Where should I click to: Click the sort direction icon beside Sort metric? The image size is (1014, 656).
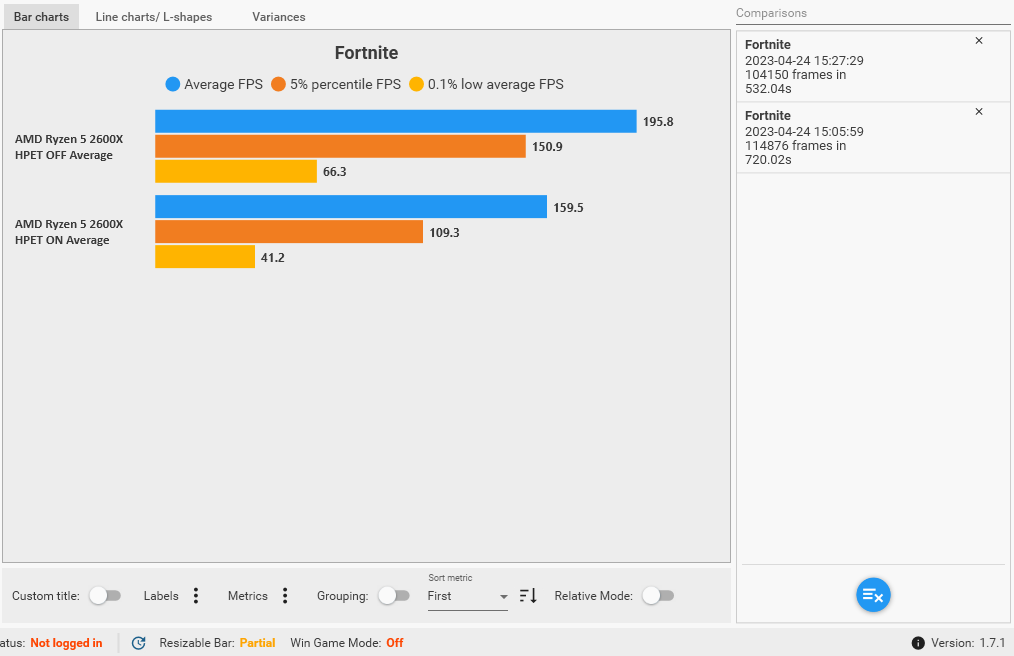tap(527, 595)
